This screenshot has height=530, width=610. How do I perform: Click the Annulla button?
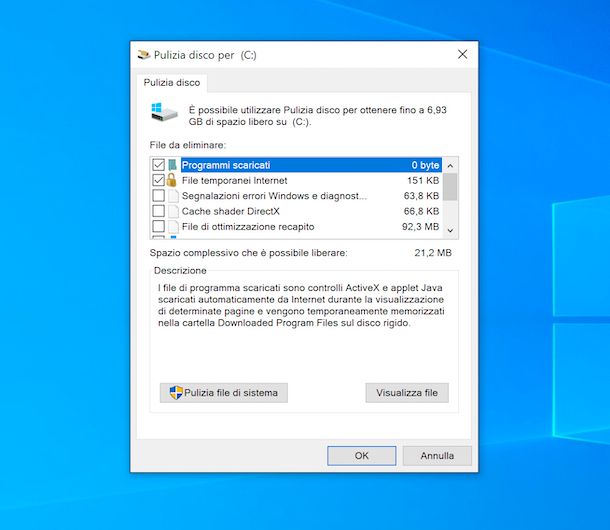(x=437, y=456)
